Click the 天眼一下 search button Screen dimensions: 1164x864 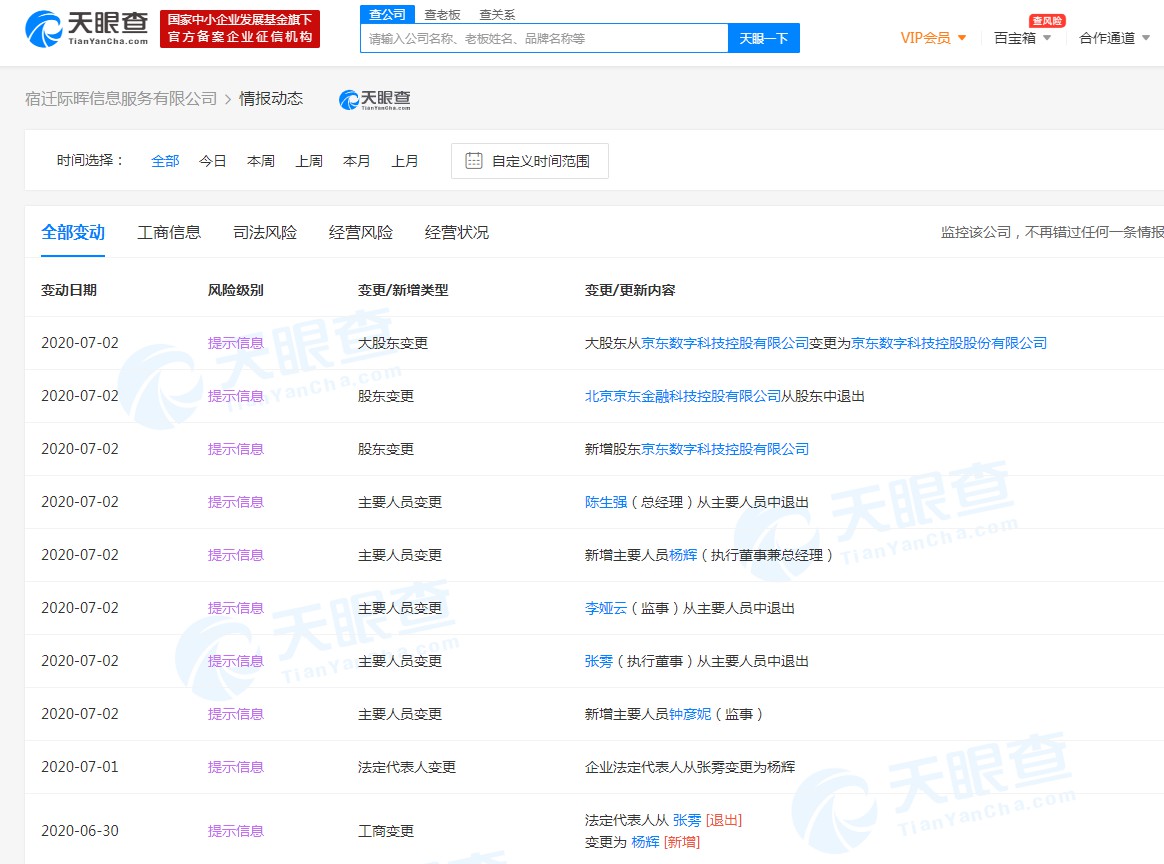pos(764,39)
